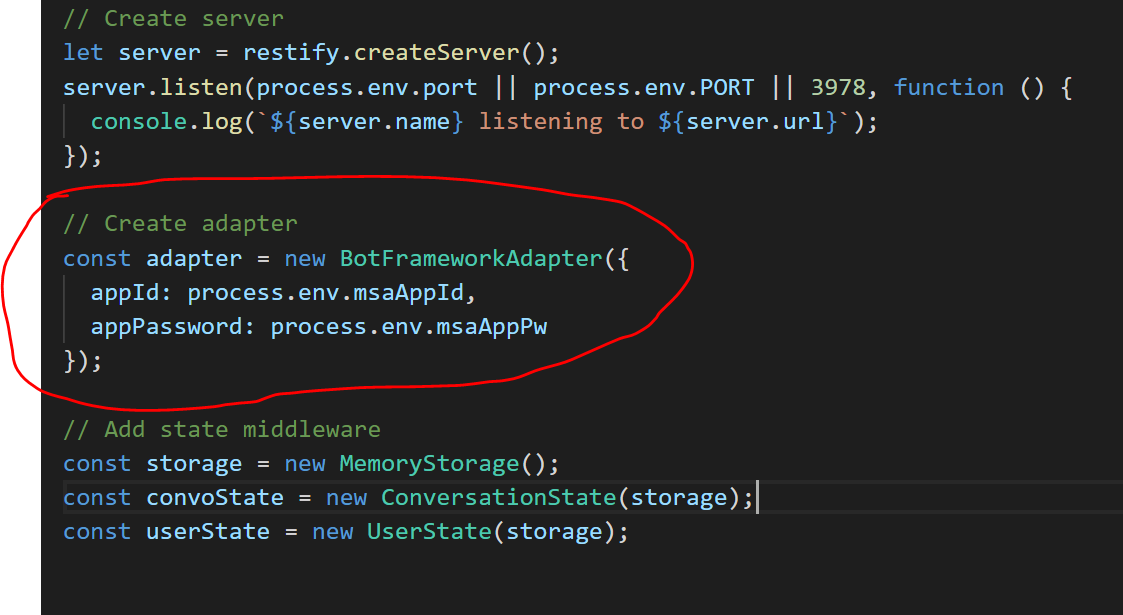This screenshot has height=615, width=1123.
Task: Click the port number 3978
Action: [838, 87]
